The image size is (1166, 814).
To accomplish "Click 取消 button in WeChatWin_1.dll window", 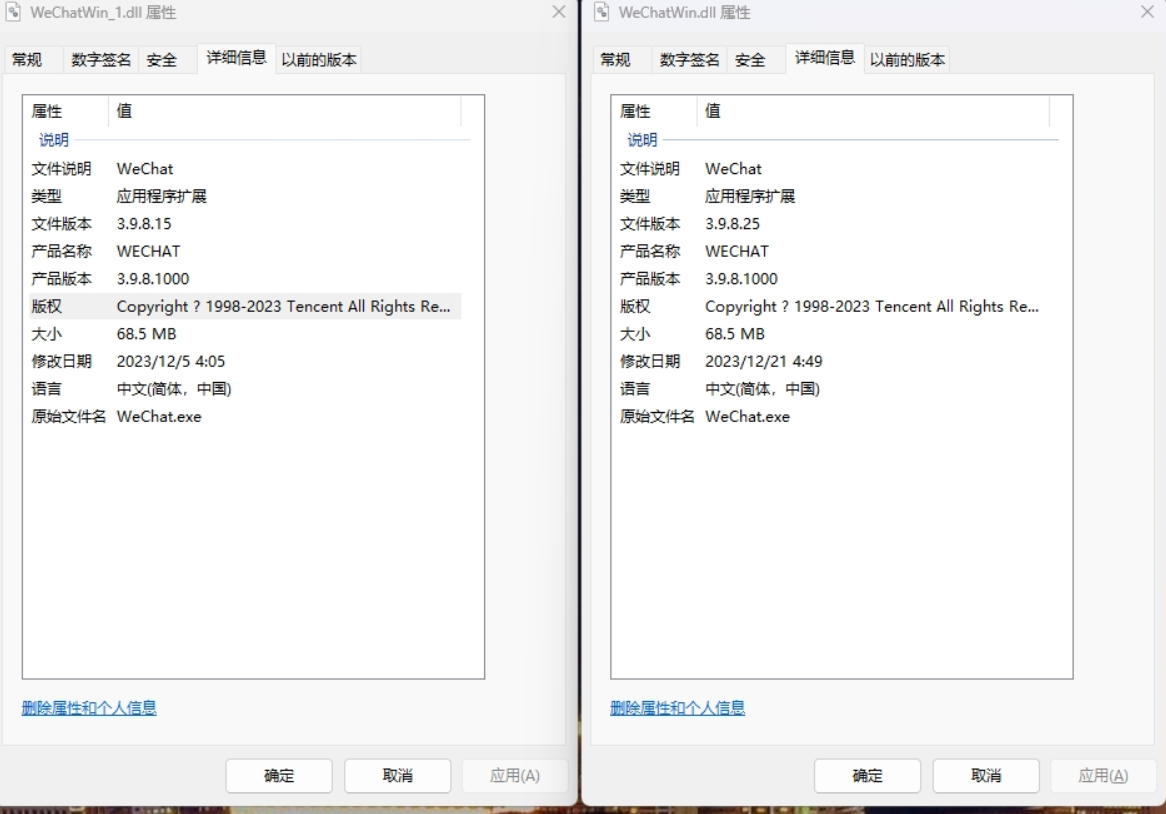I will click(398, 775).
